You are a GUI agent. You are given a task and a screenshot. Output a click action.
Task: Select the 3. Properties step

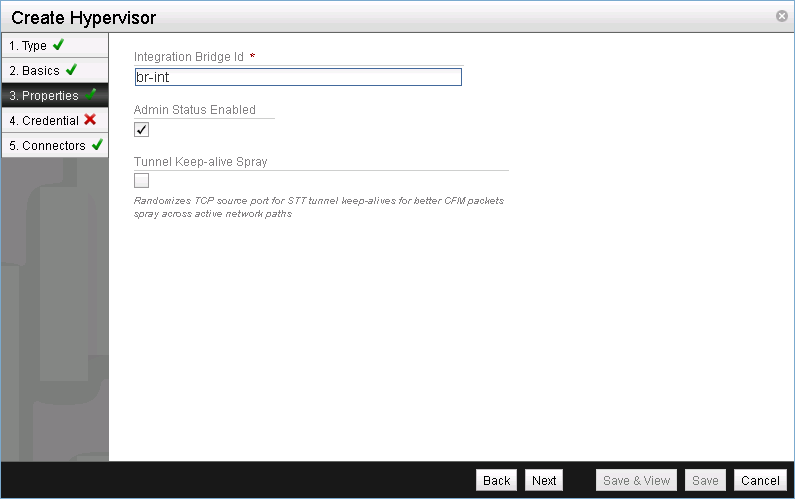tap(43, 96)
